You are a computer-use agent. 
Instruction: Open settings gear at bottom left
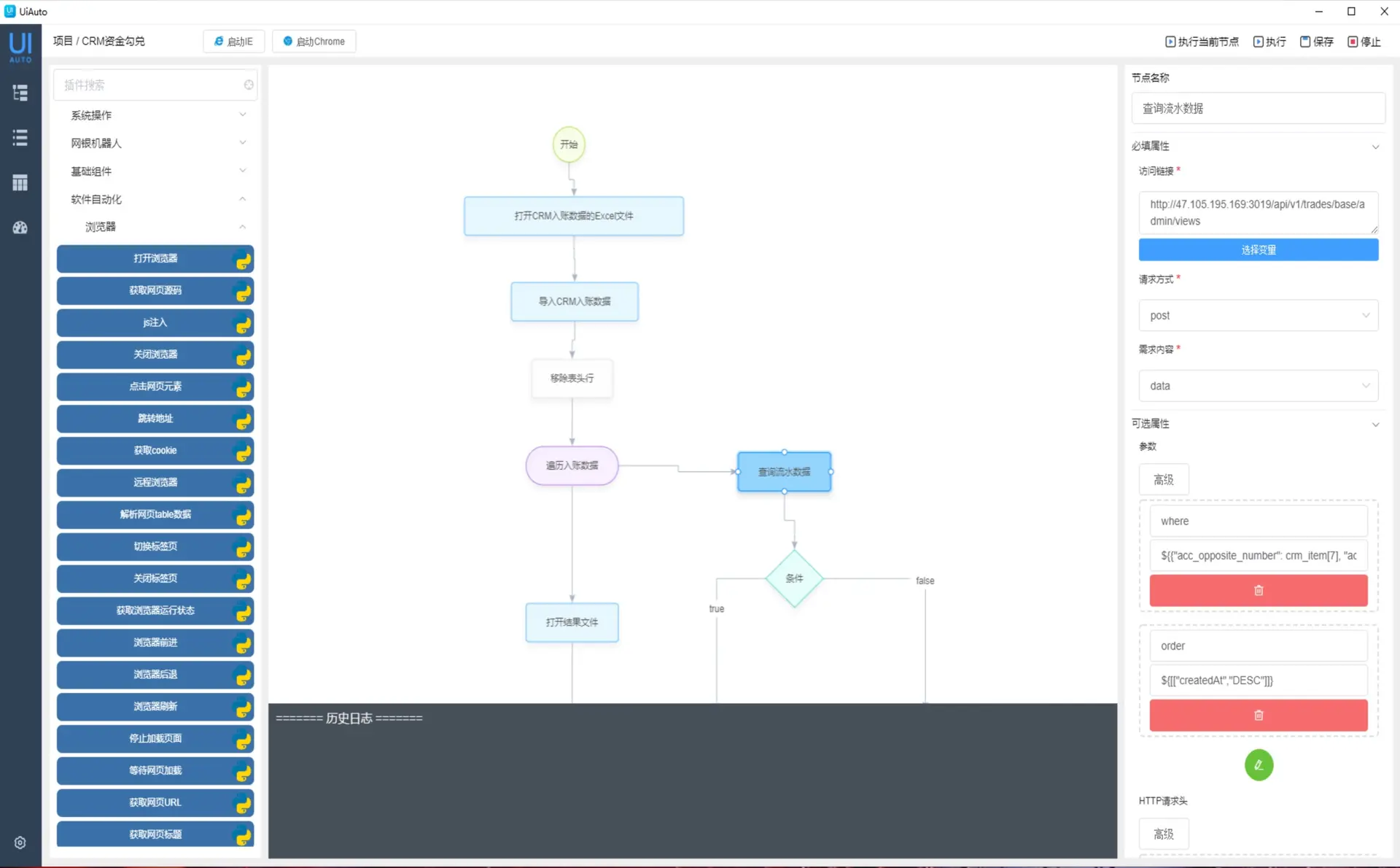pos(20,842)
